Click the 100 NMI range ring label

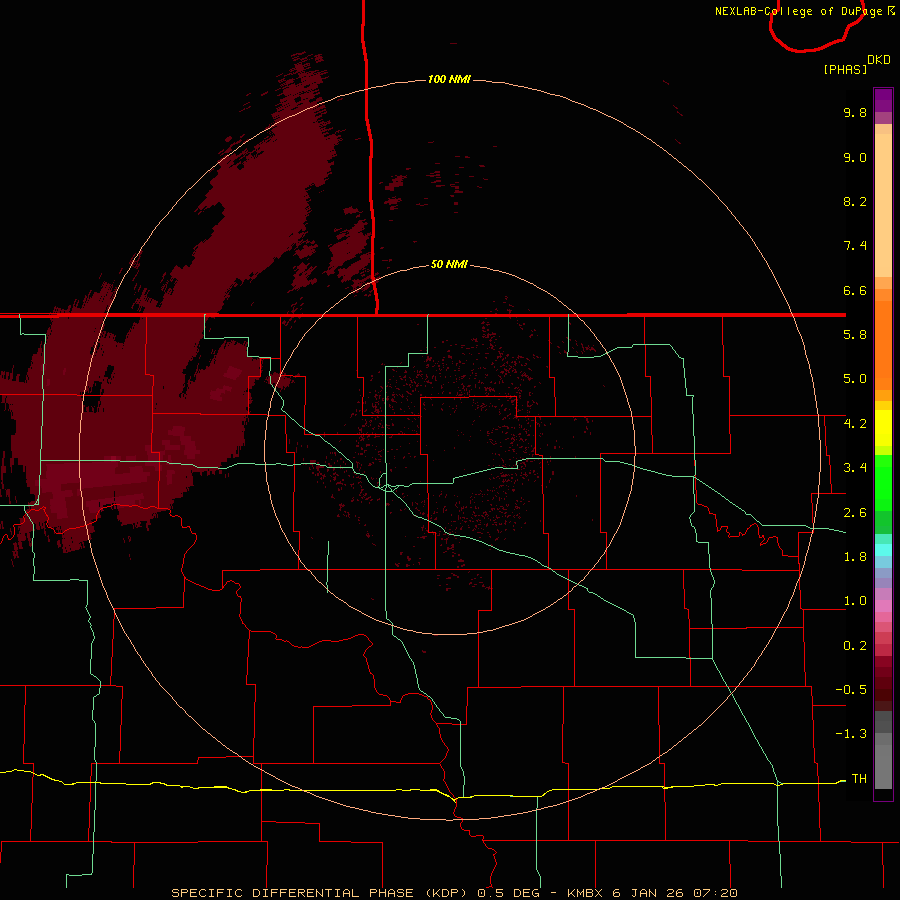pyautogui.click(x=449, y=79)
